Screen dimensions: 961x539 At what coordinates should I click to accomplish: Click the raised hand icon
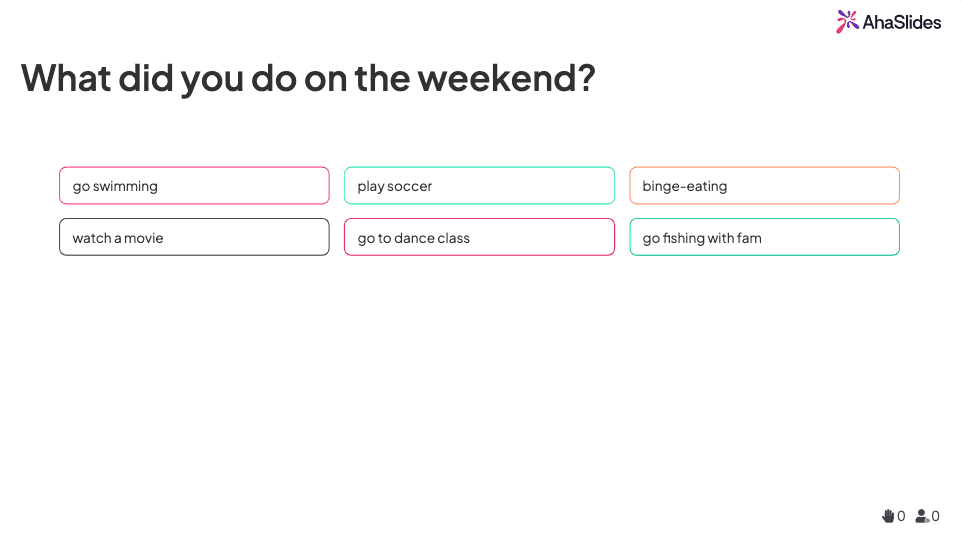[x=888, y=516]
